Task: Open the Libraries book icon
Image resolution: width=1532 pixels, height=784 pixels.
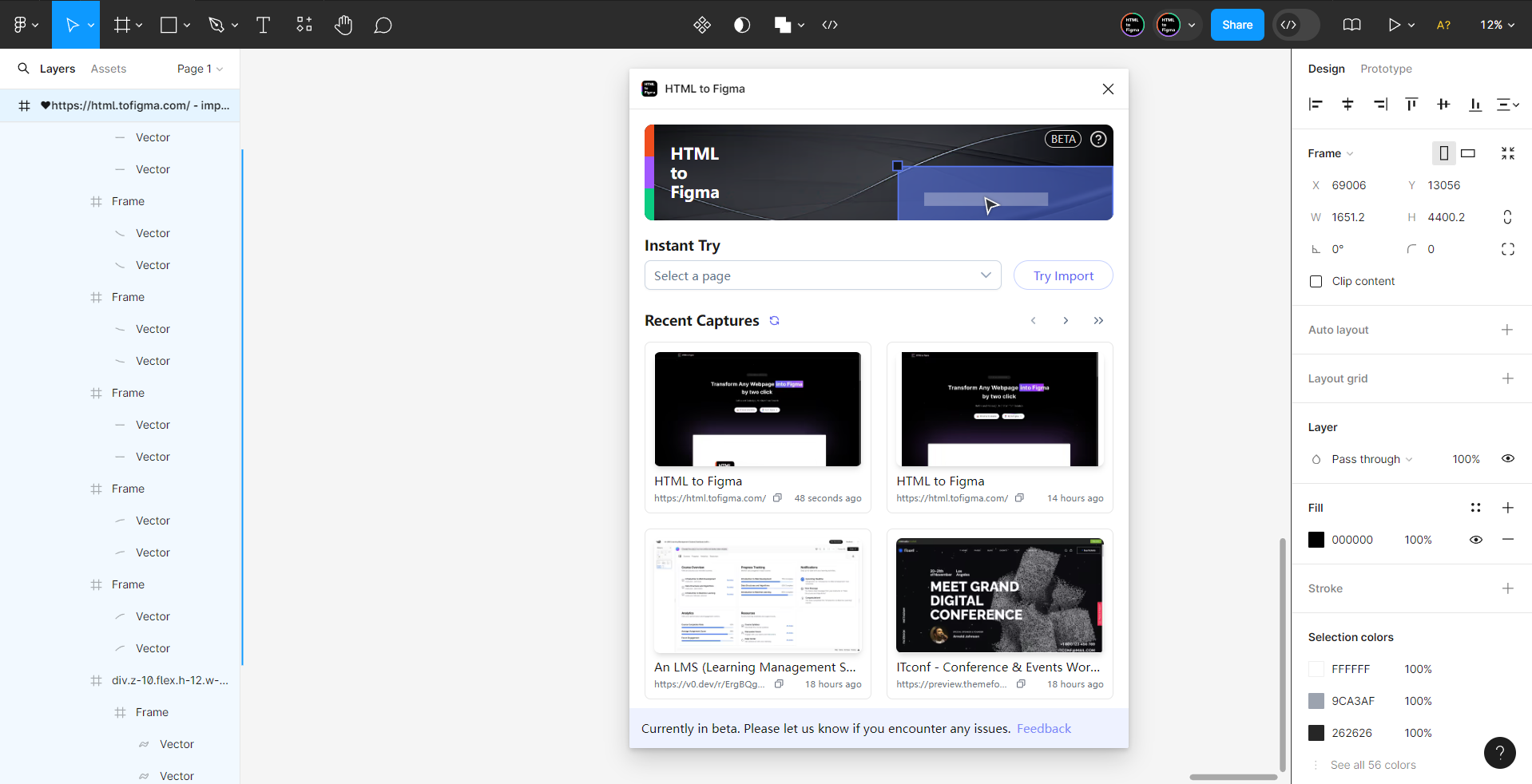Action: 1351,25
